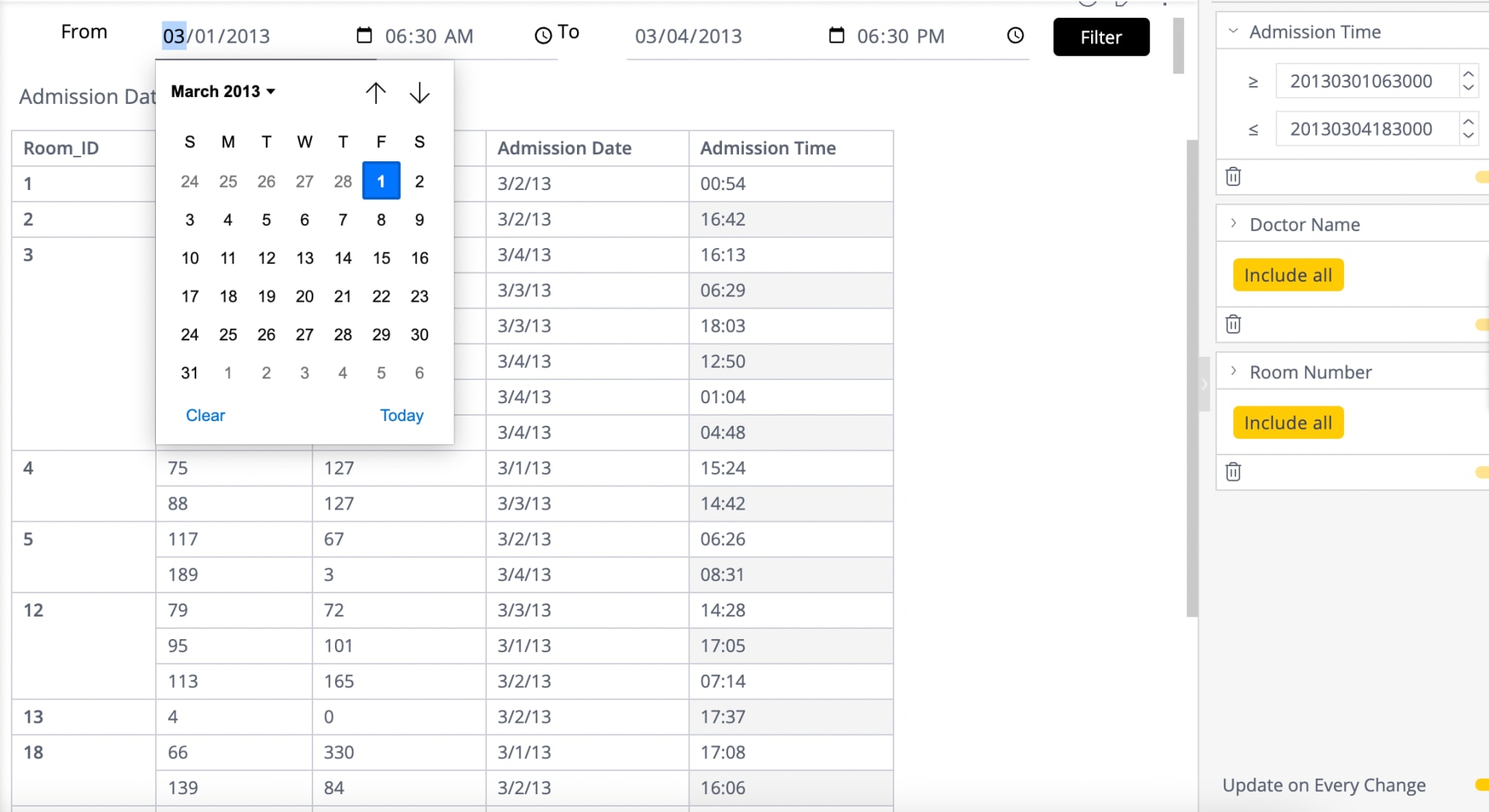Click Clear in the calendar popup

pos(206,415)
